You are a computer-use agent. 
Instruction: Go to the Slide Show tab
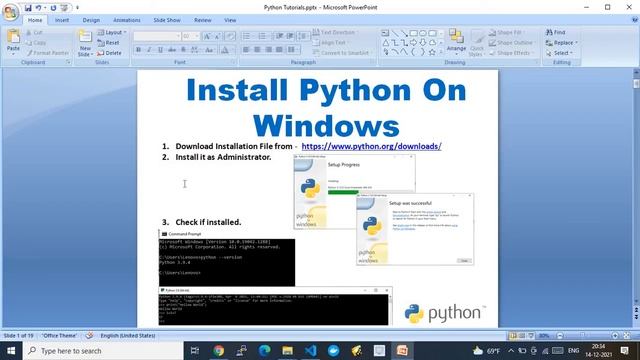167,20
